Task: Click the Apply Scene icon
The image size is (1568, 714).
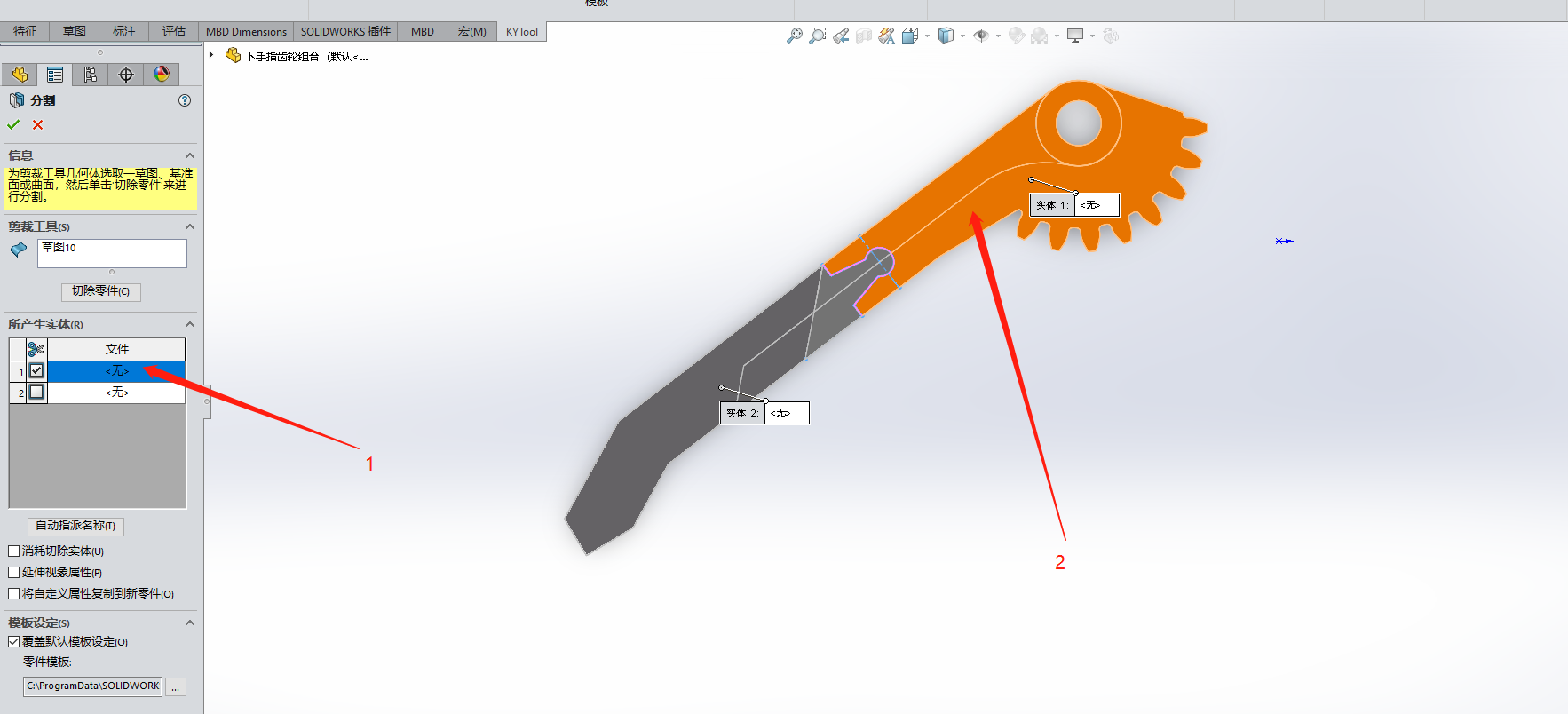Action: (1040, 36)
